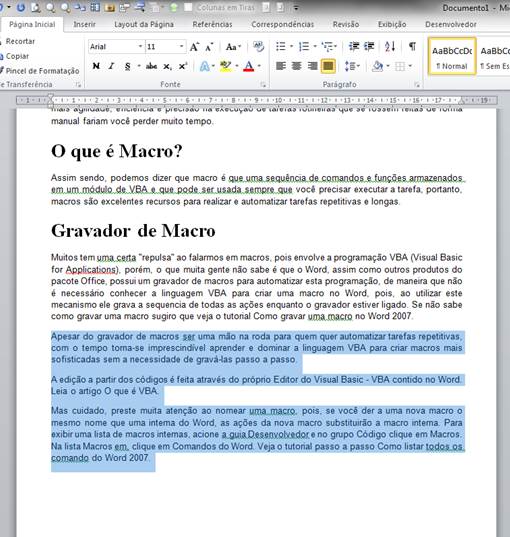
Task: Open the Customize Quick Access Toolbar dropdown
Action: pyautogui.click(x=296, y=8)
